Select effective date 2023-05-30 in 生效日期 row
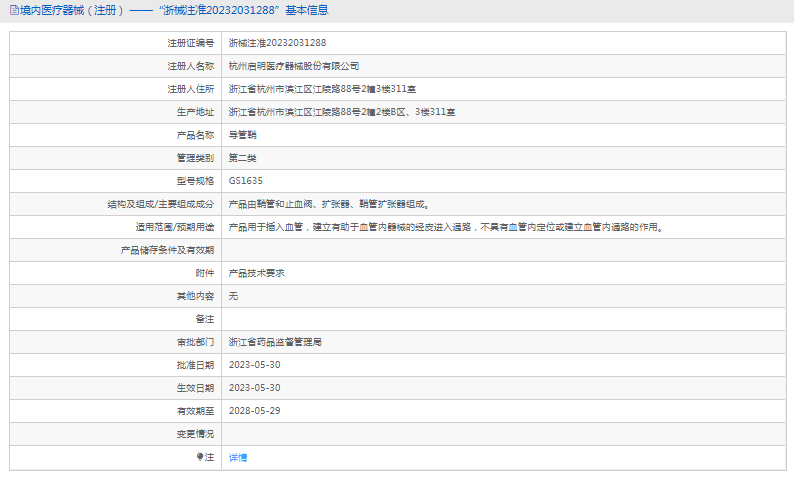The image size is (794, 479). point(255,388)
